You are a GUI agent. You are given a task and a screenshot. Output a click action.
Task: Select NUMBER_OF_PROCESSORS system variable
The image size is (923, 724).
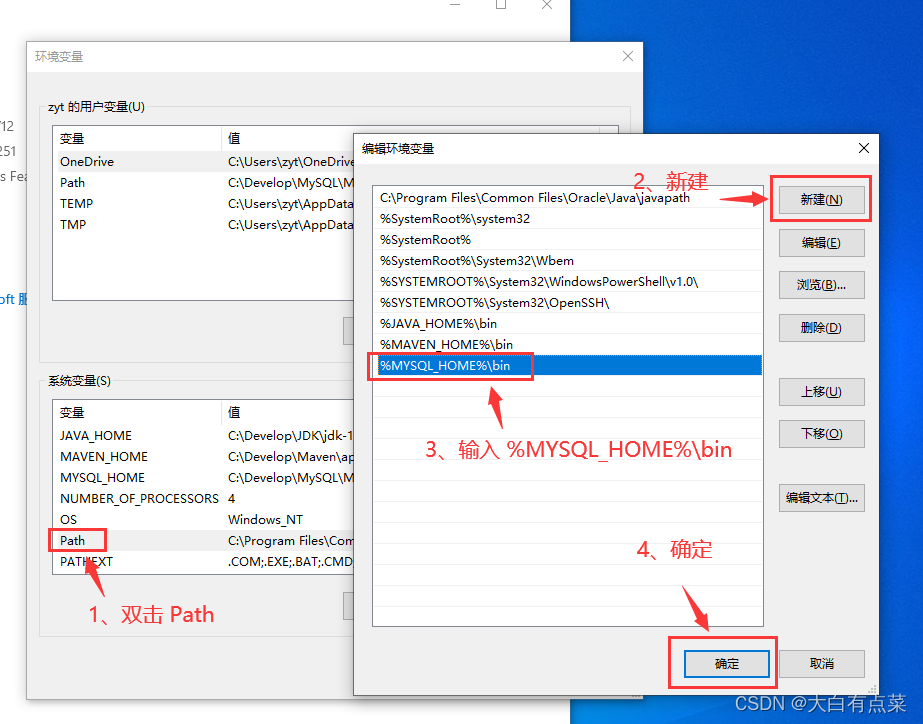[x=203, y=499]
